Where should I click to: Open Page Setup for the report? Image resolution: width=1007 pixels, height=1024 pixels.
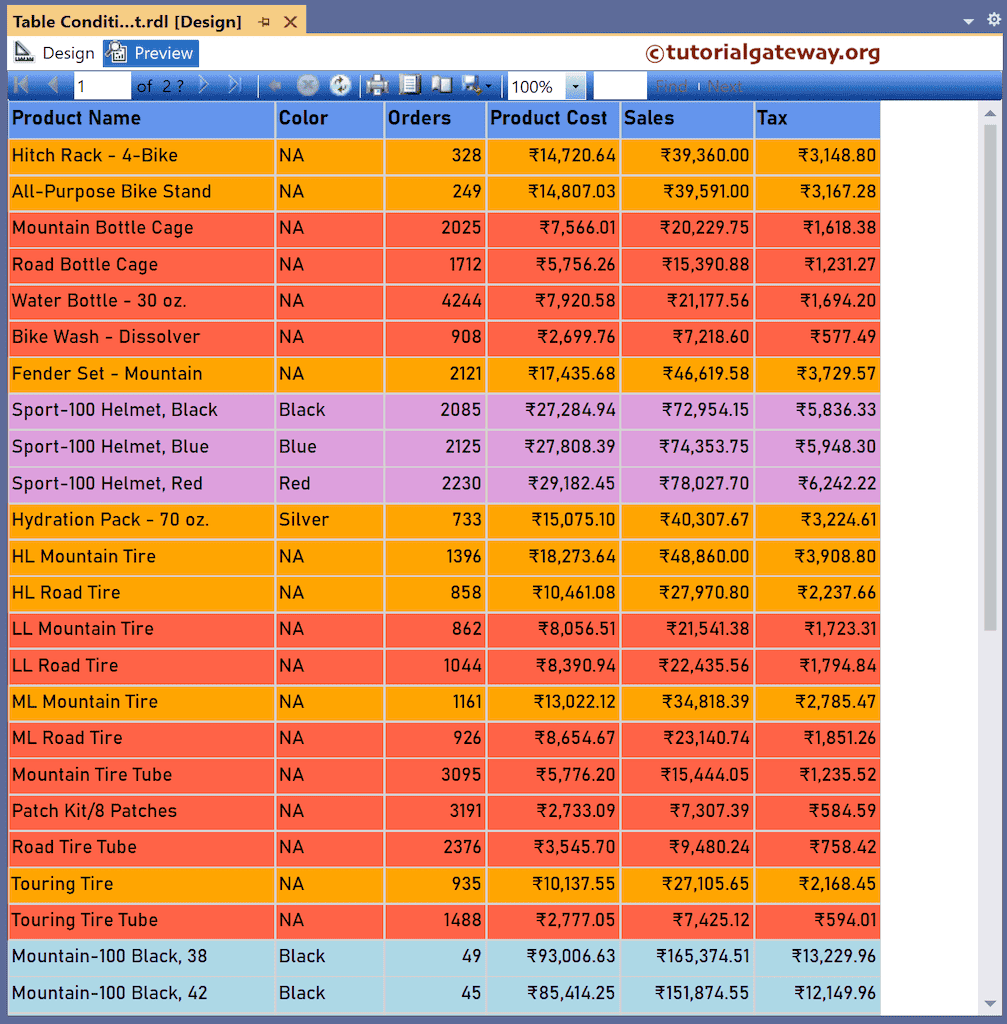pyautogui.click(x=441, y=86)
